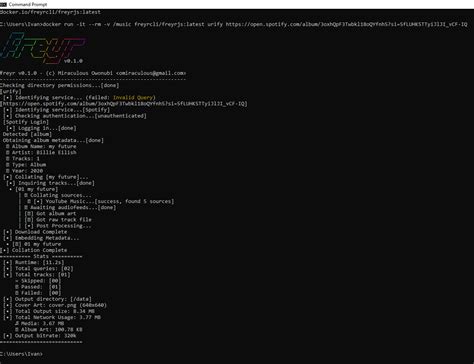This screenshot has height=364, width=474.
Task: Click the final C:\Users\Ivan prompt line
Action: (21, 354)
